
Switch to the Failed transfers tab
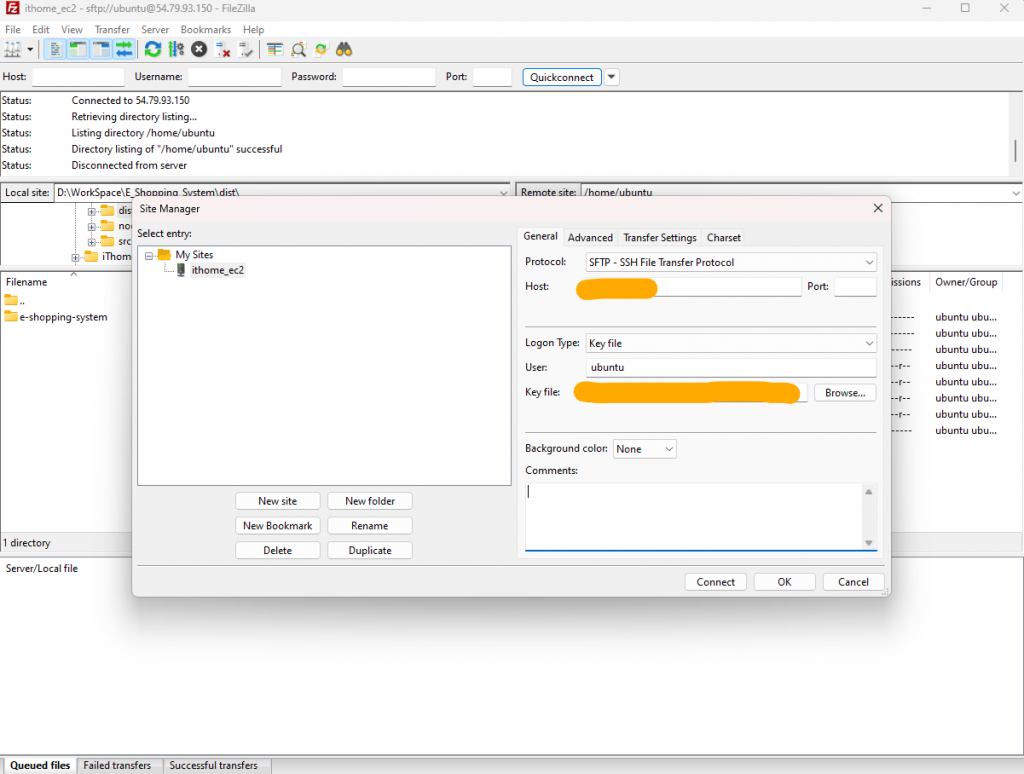click(117, 766)
